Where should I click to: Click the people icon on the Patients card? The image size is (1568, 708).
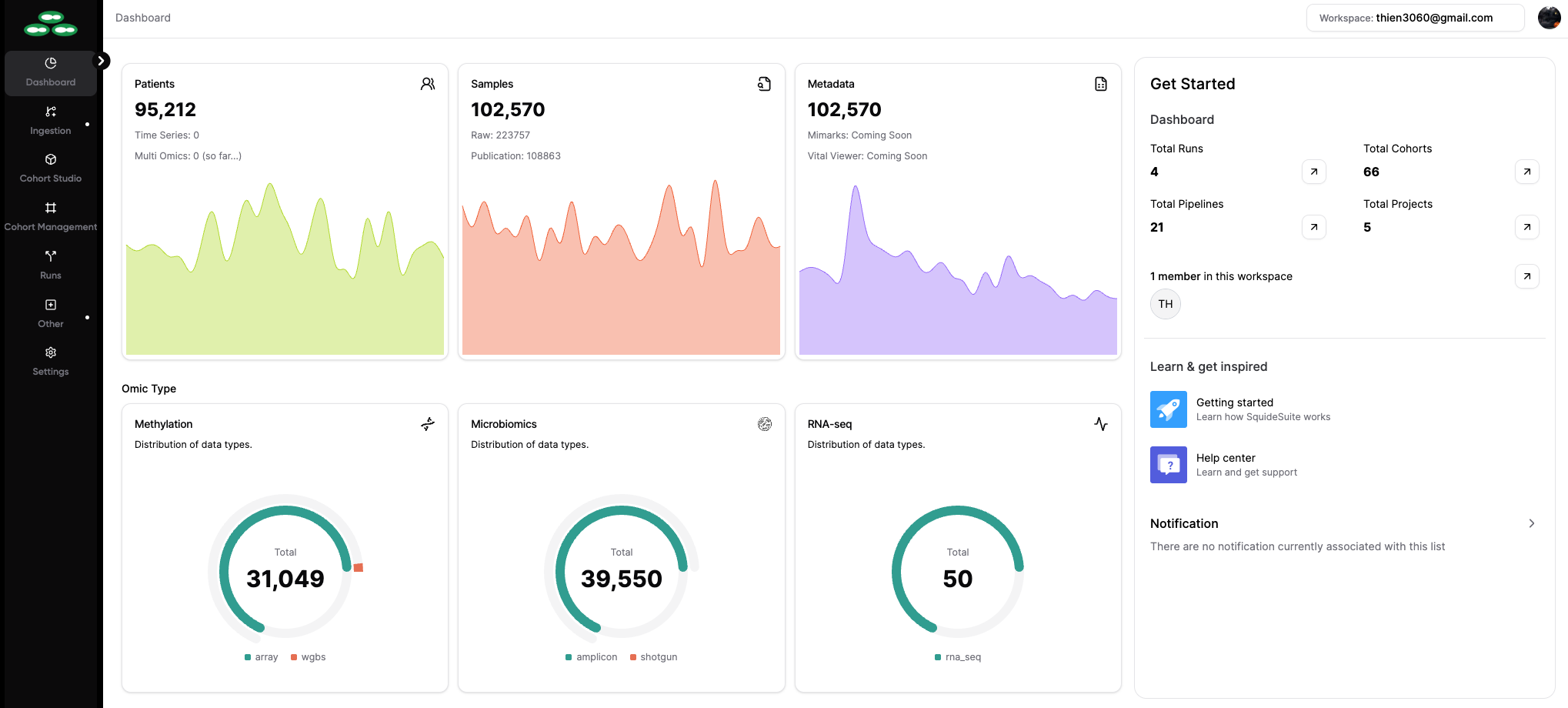pyautogui.click(x=428, y=83)
